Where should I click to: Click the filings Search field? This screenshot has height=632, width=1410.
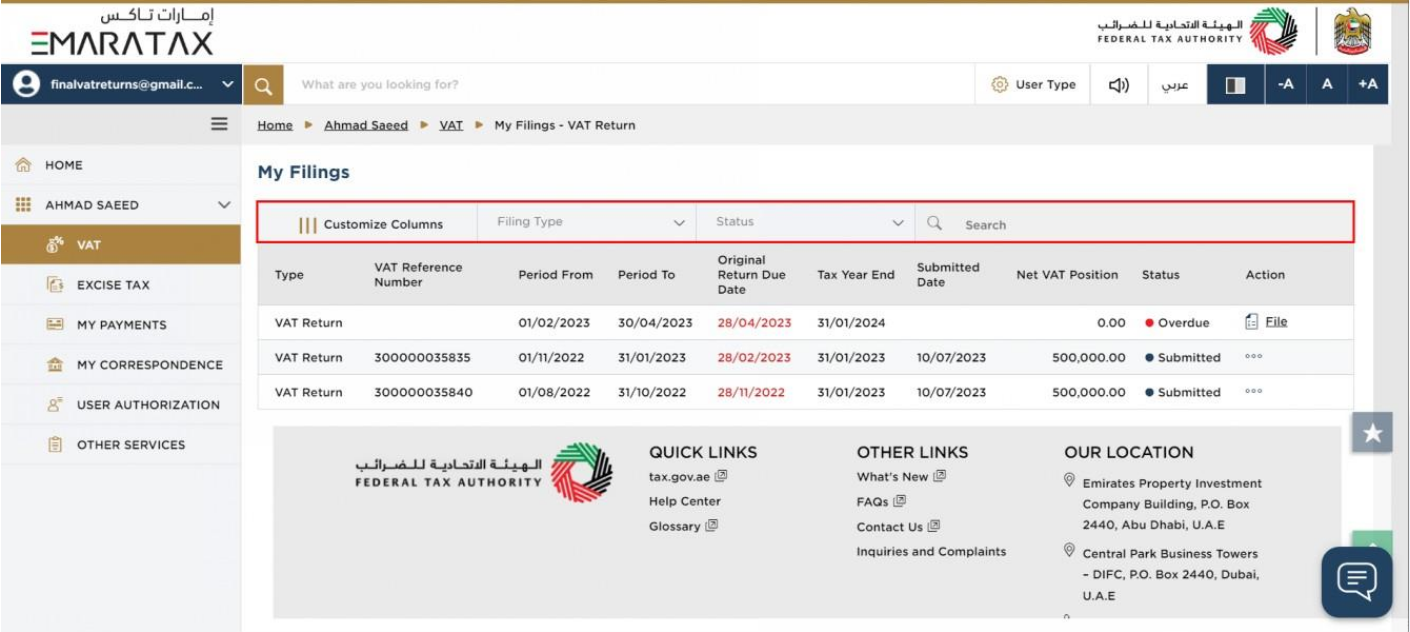(x=1134, y=225)
